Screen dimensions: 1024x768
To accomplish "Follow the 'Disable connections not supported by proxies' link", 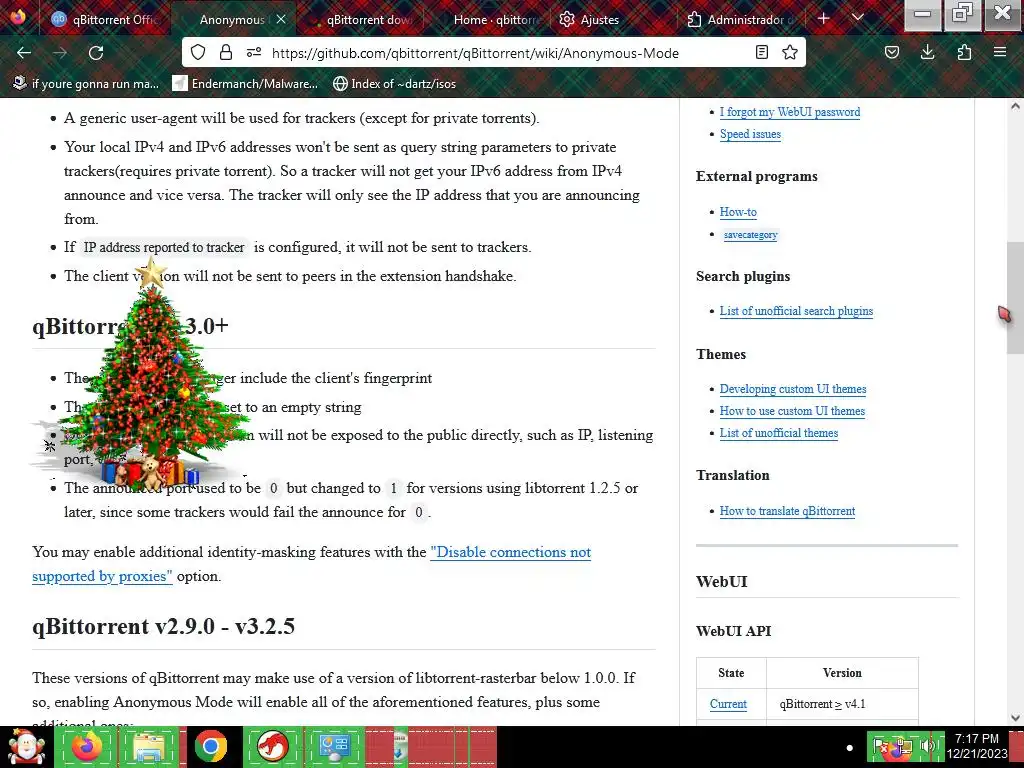I will click(510, 552).
